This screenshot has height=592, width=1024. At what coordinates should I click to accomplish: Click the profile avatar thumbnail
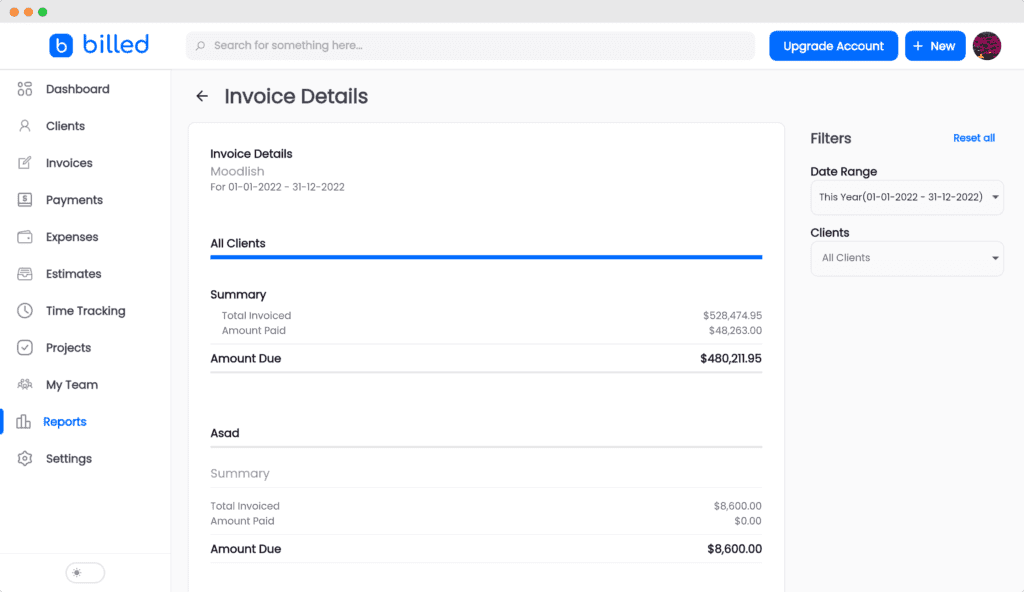[987, 45]
